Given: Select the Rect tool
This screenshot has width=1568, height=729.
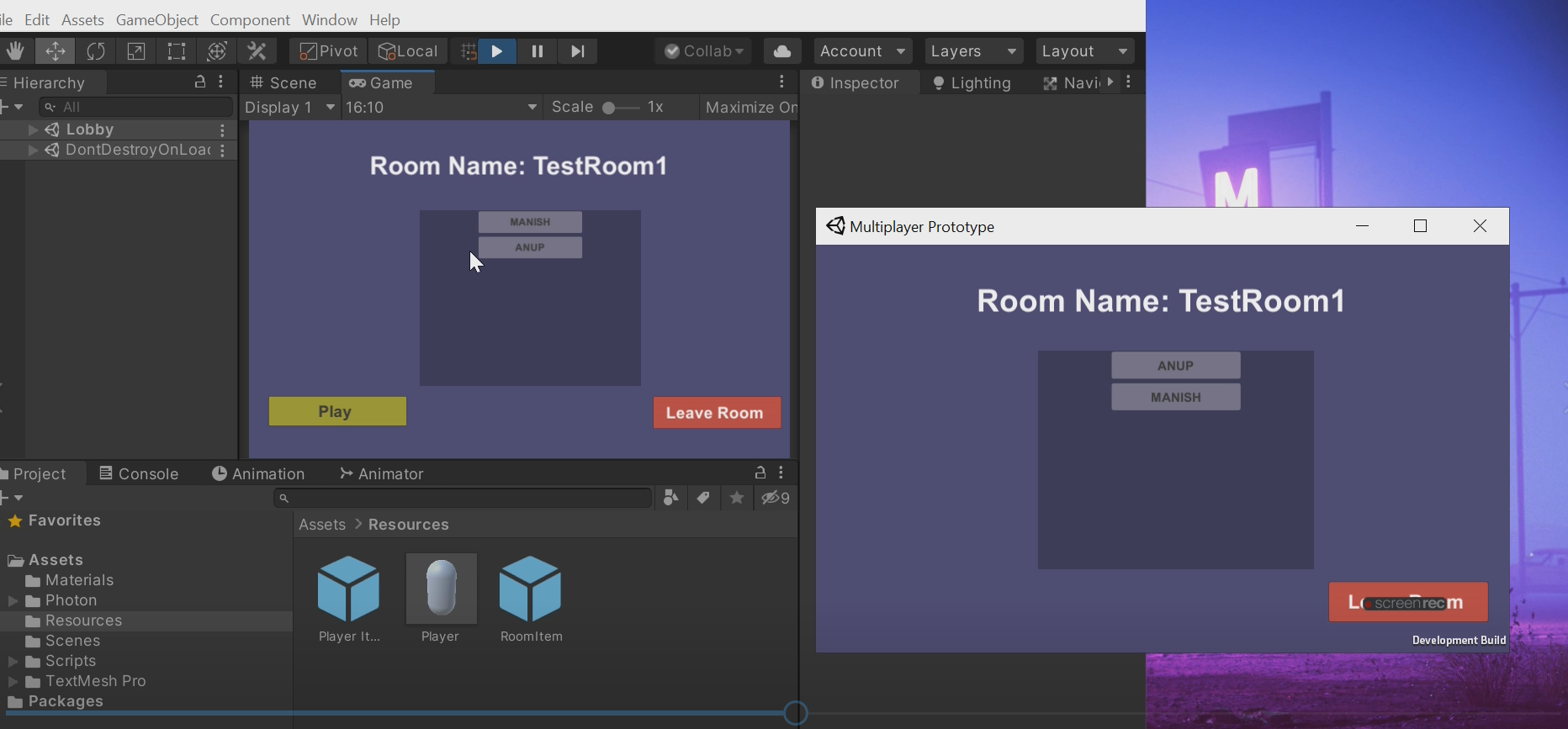Looking at the screenshot, I should tap(177, 51).
